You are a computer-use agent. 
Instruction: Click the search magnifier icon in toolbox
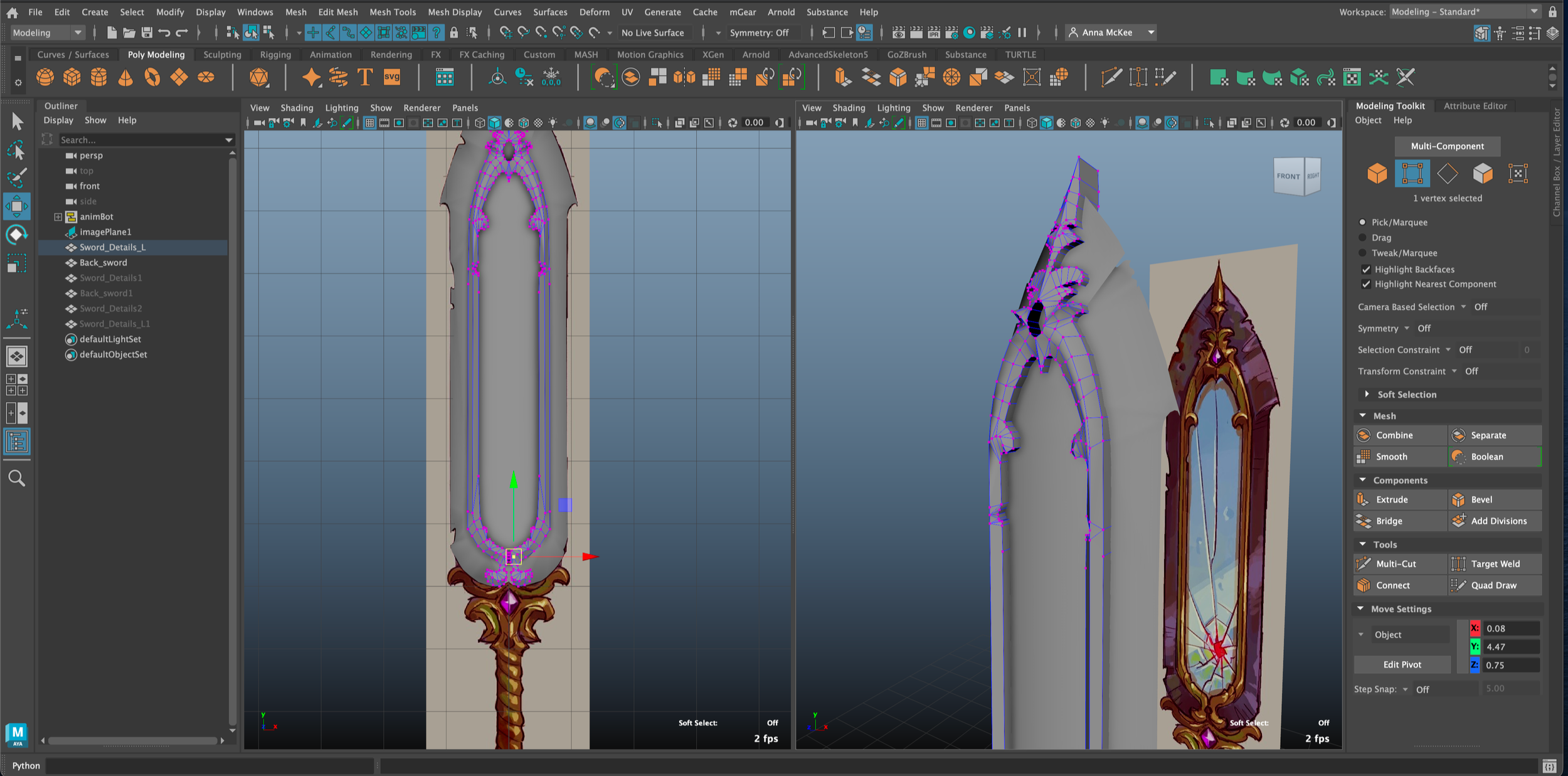(x=17, y=479)
